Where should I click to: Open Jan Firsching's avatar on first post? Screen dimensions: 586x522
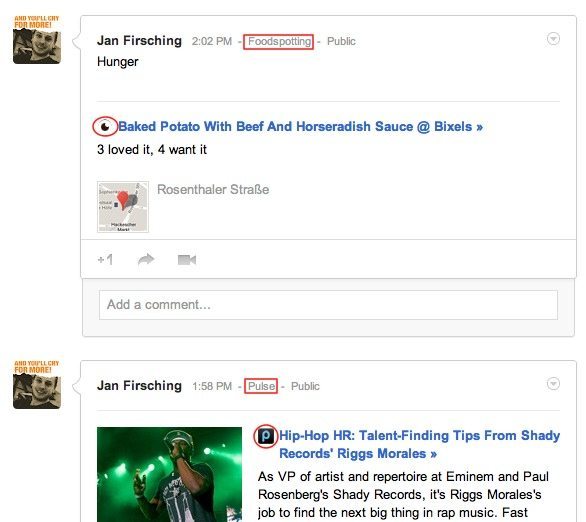(37, 40)
